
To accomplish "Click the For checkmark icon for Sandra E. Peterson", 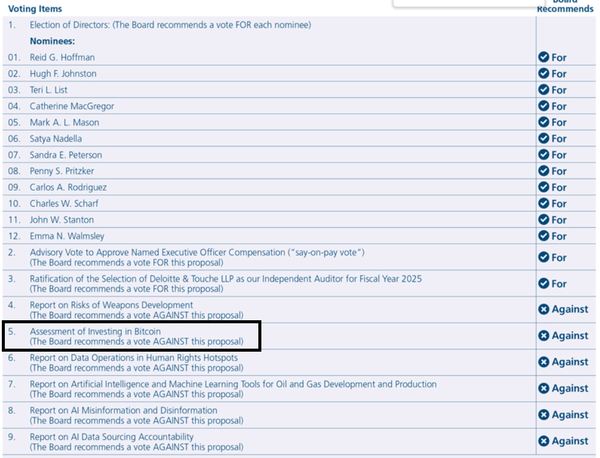I will tap(543, 155).
